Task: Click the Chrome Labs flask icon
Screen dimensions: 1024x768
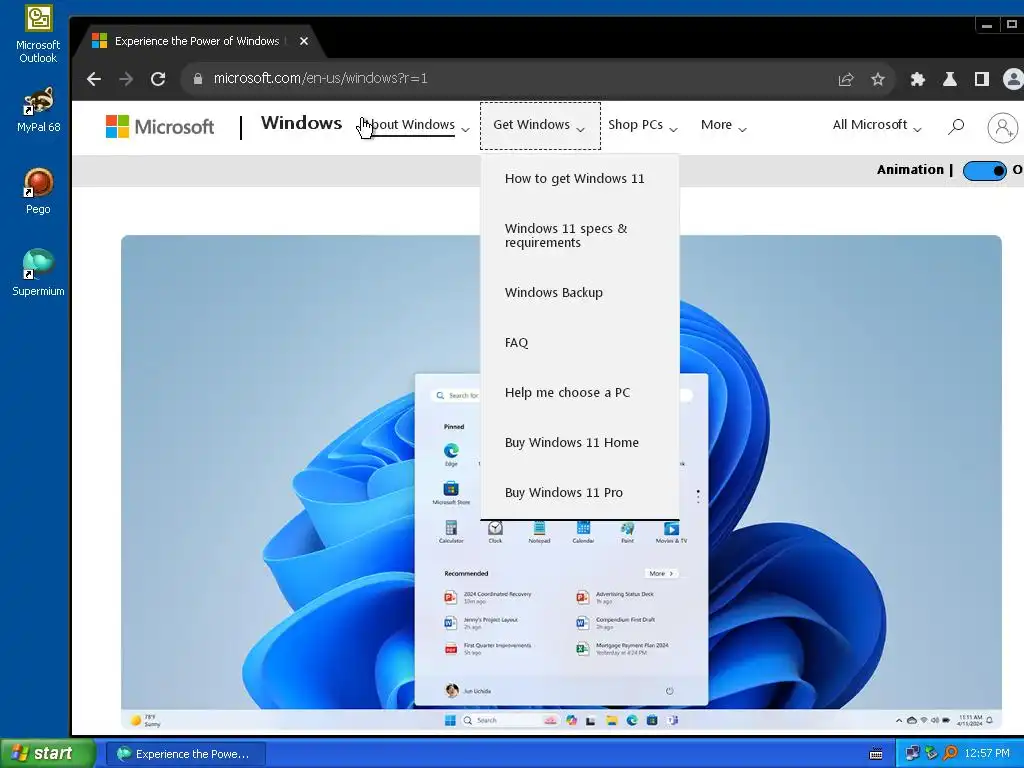Action: click(950, 79)
